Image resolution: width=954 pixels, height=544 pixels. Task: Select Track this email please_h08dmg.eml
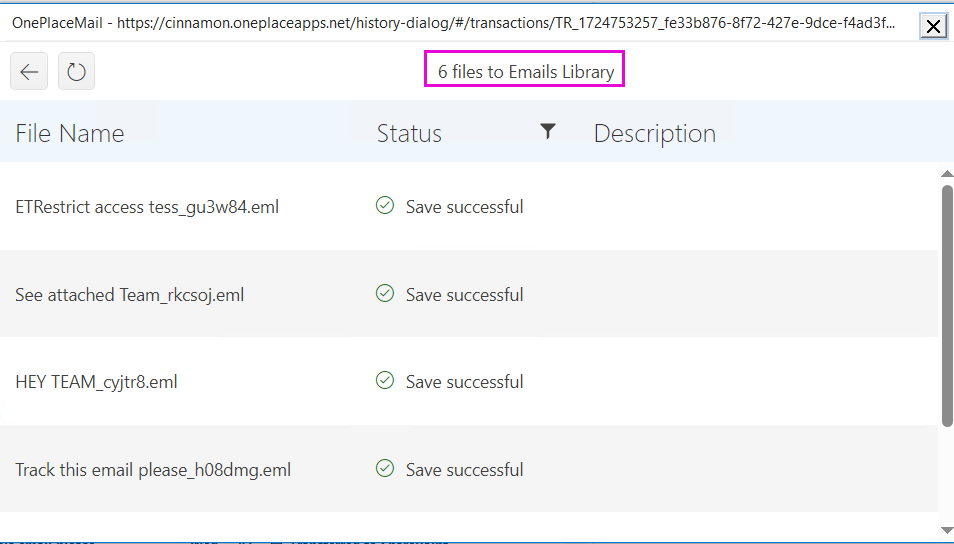tap(153, 470)
